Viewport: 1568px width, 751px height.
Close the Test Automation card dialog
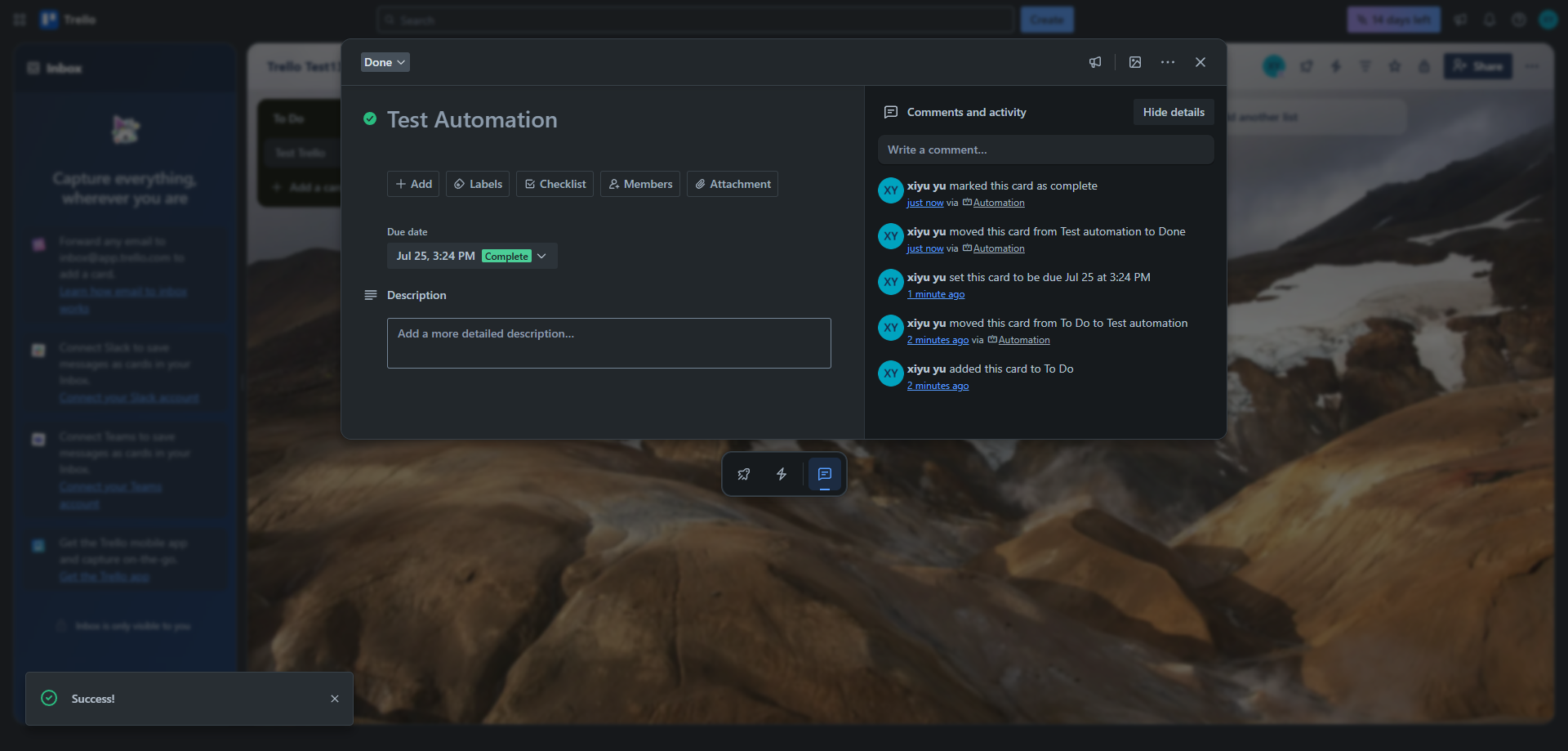point(1200,62)
